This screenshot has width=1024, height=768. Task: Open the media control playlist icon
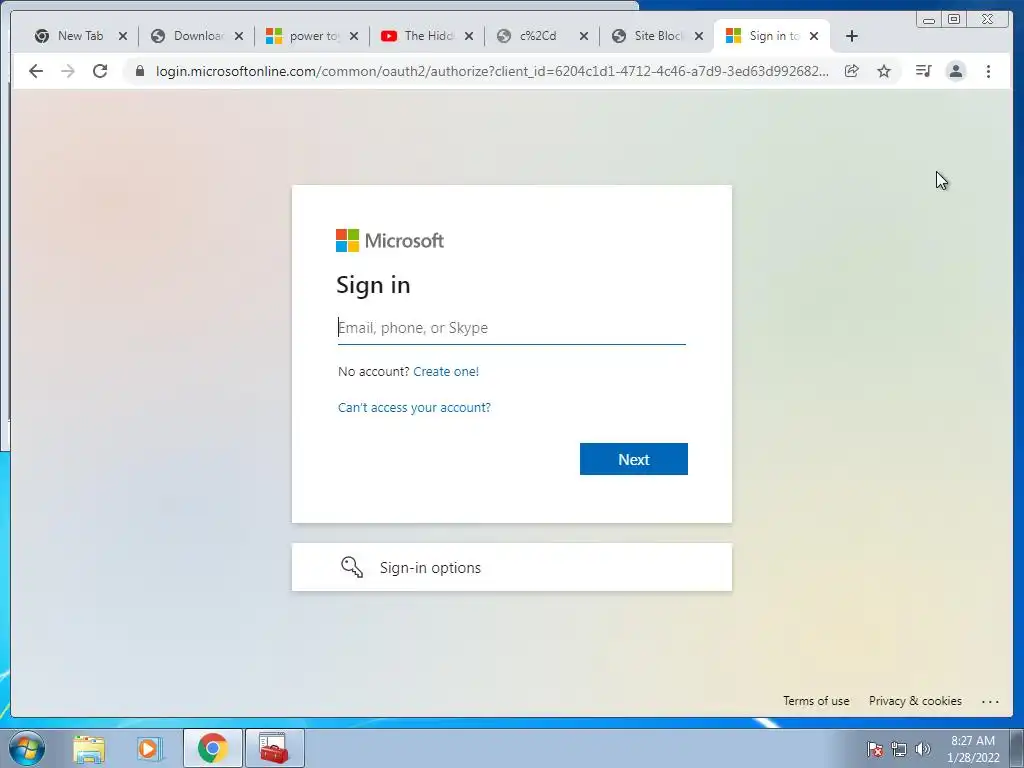(x=923, y=71)
